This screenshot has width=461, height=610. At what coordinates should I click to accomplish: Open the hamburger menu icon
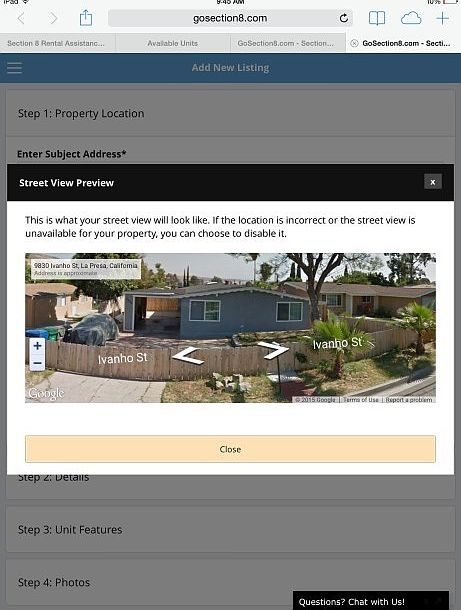pyautogui.click(x=14, y=68)
